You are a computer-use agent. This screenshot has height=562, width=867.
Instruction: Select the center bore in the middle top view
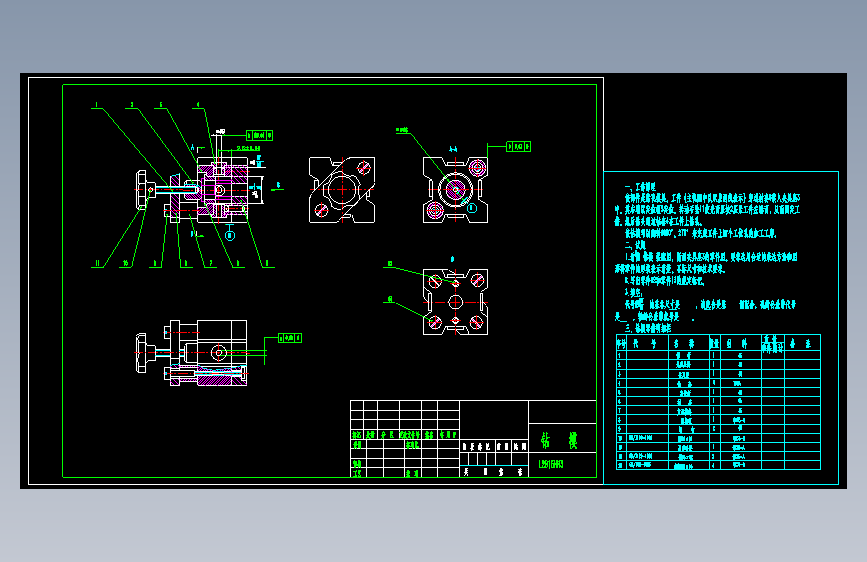pyautogui.click(x=342, y=189)
